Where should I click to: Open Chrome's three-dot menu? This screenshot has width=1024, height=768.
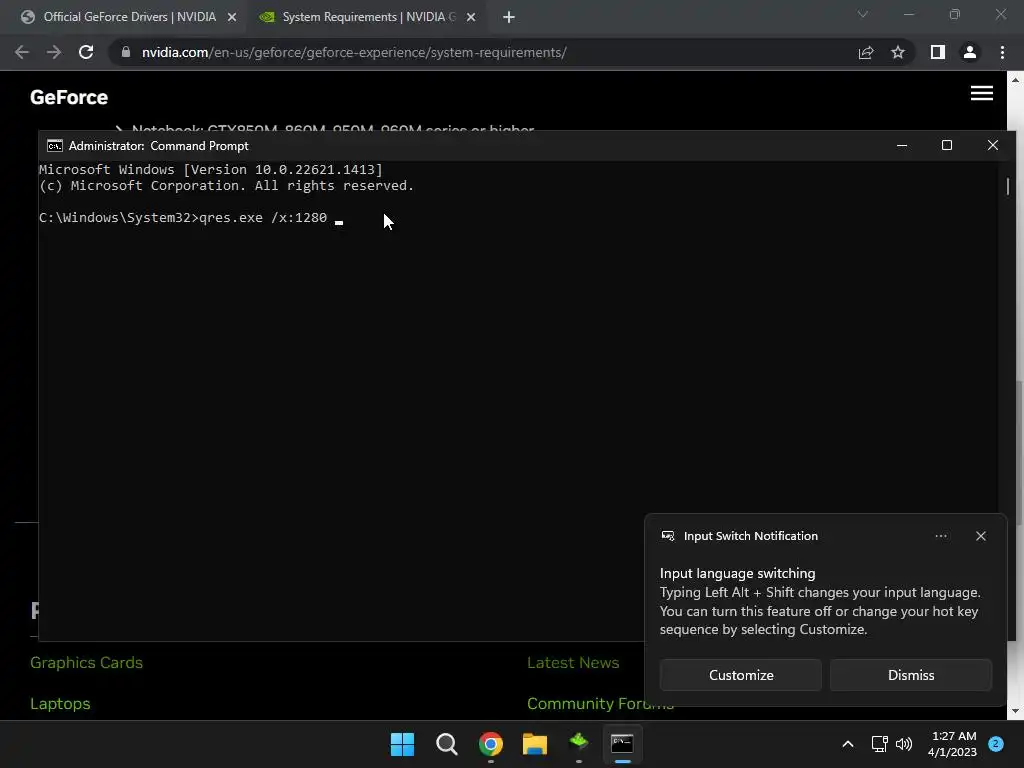1002,52
